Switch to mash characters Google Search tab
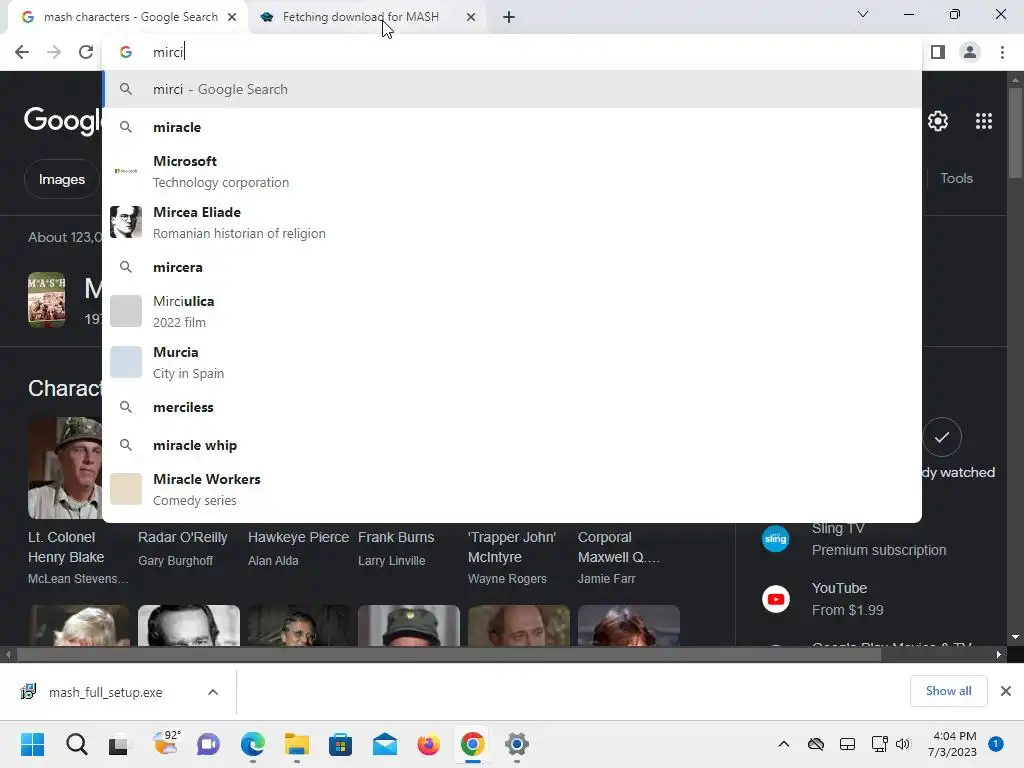This screenshot has width=1024, height=768. 128,17
